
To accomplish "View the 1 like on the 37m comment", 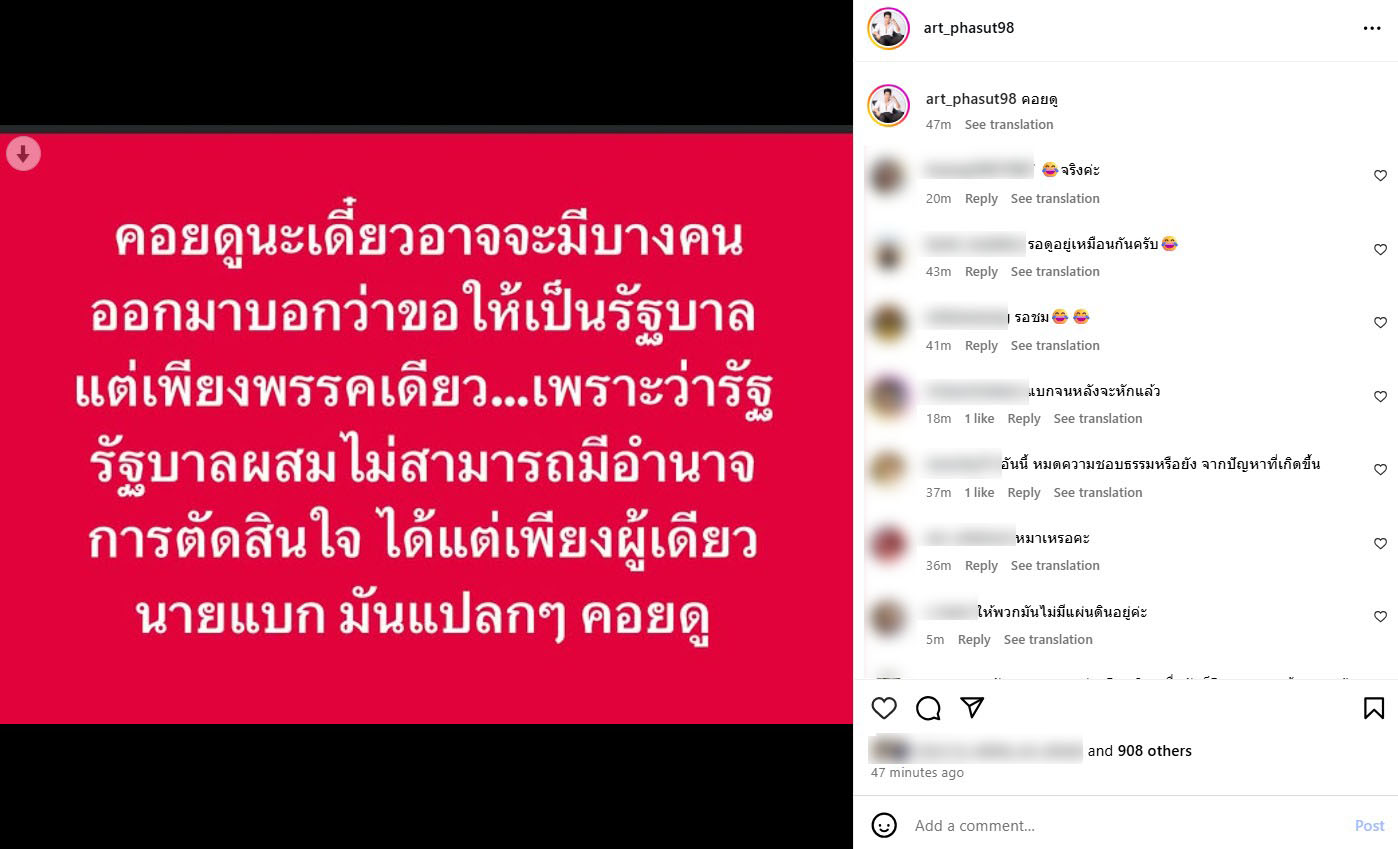I will pyautogui.click(x=979, y=493).
